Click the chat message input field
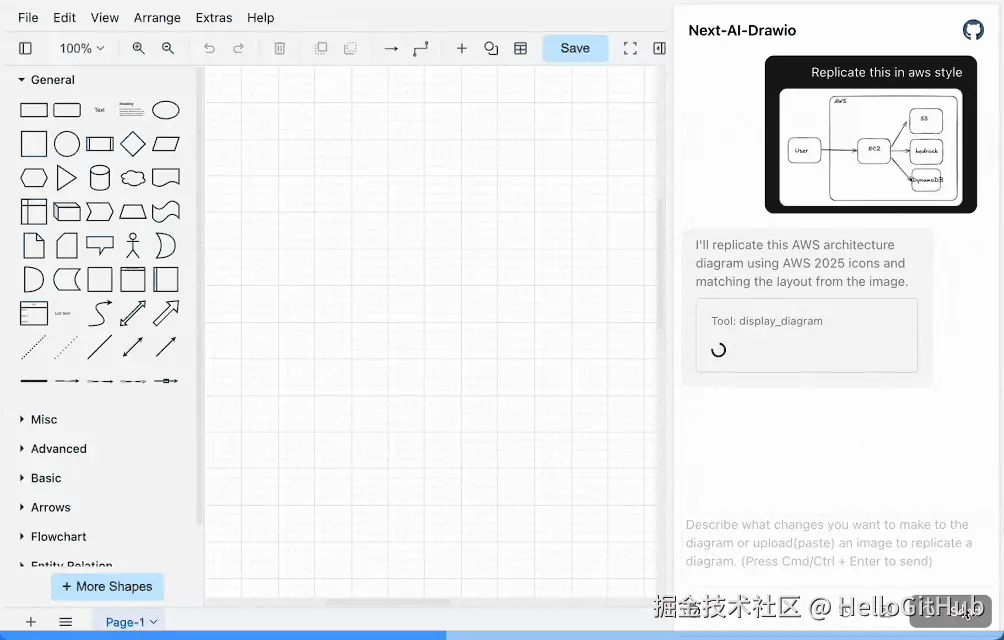The width and height of the screenshot is (1004, 640). point(828,543)
